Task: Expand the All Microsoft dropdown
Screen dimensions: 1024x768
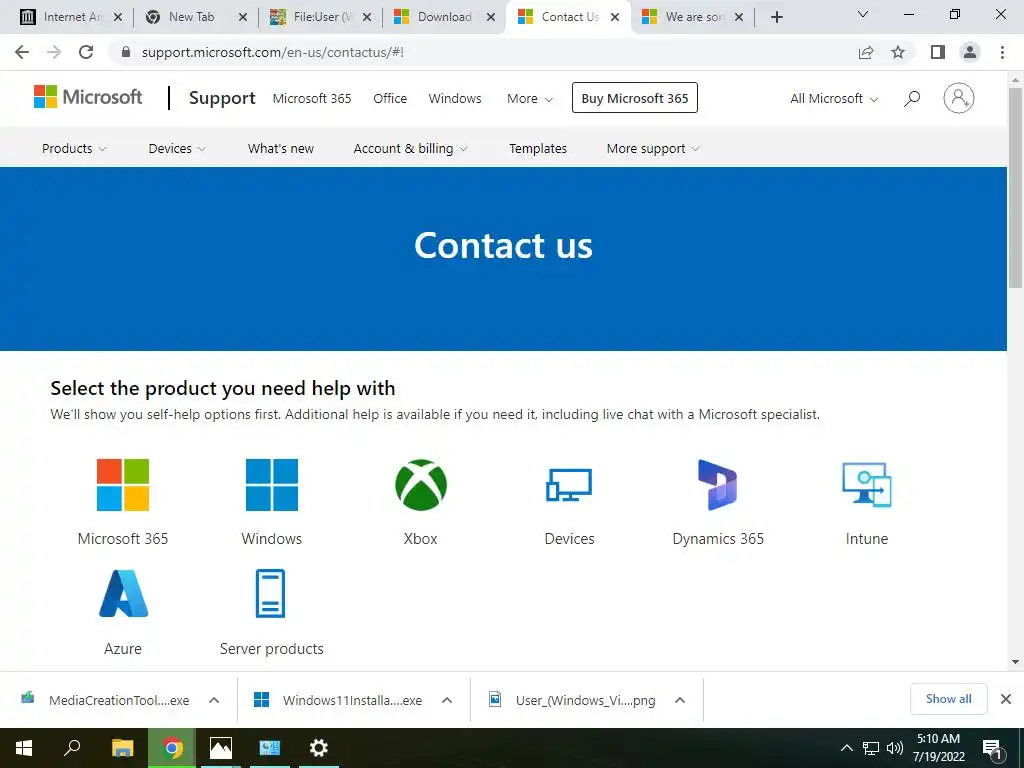Action: tap(834, 99)
